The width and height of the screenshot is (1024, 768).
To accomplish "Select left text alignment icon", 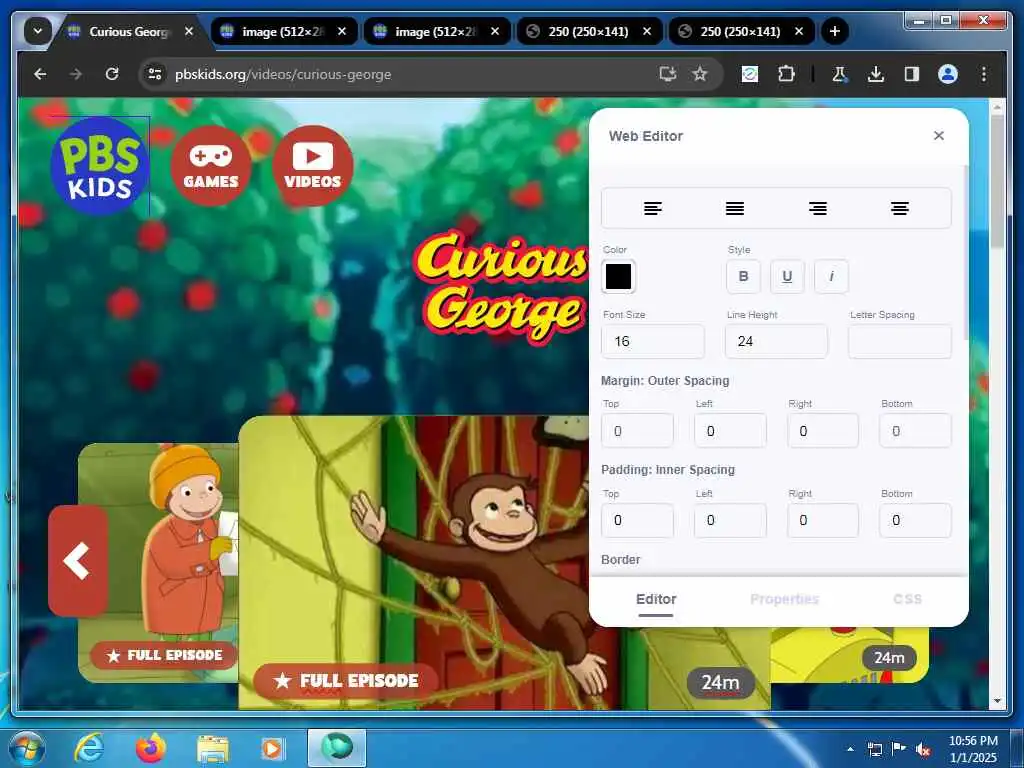I will tap(652, 208).
